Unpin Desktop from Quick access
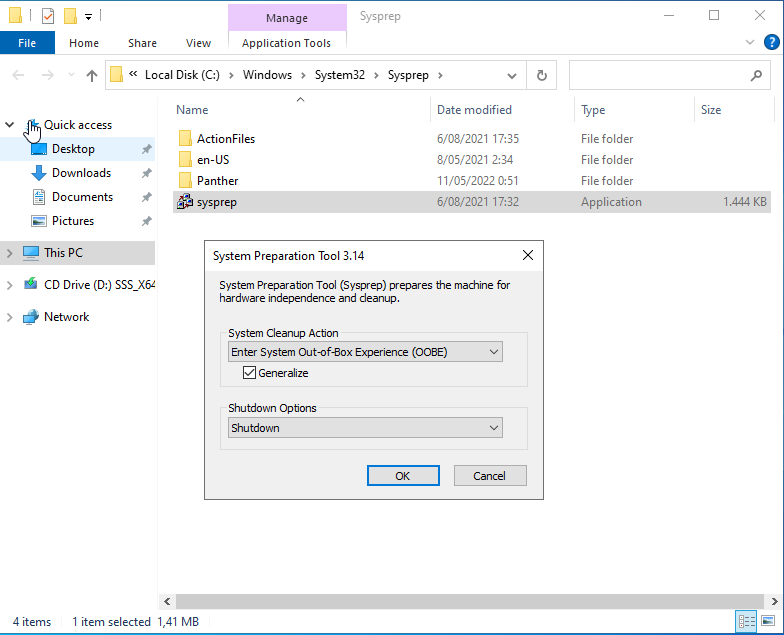The height and width of the screenshot is (635, 784). pos(146,149)
